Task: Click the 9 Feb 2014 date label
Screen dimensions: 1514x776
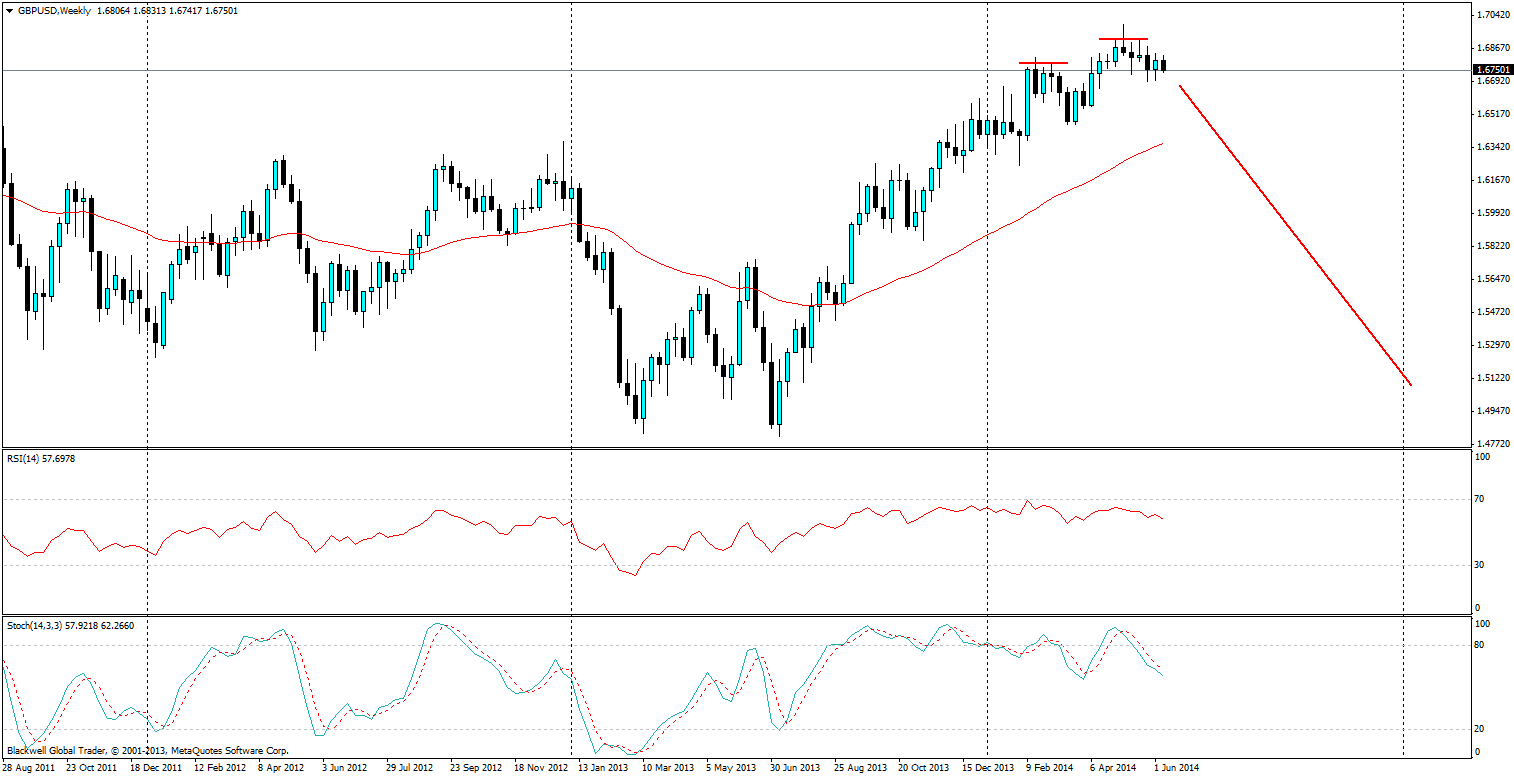Action: [x=1050, y=768]
